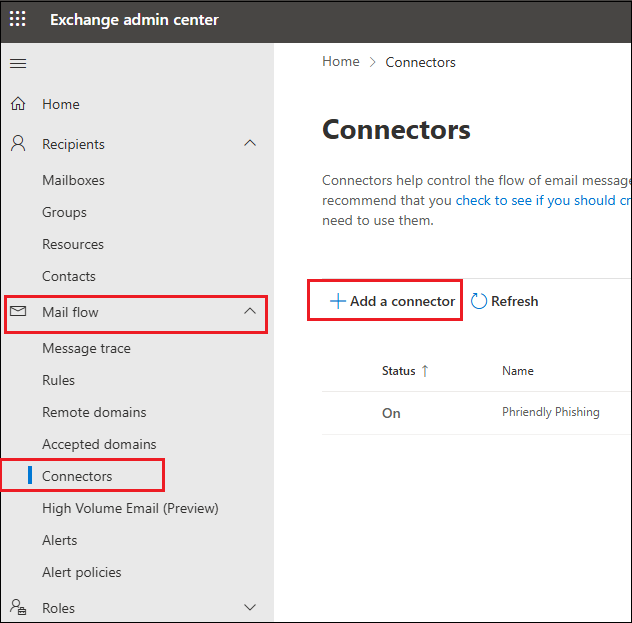The image size is (632, 623).
Task: Select the Phriendly Phishing connector row
Action: 476,413
